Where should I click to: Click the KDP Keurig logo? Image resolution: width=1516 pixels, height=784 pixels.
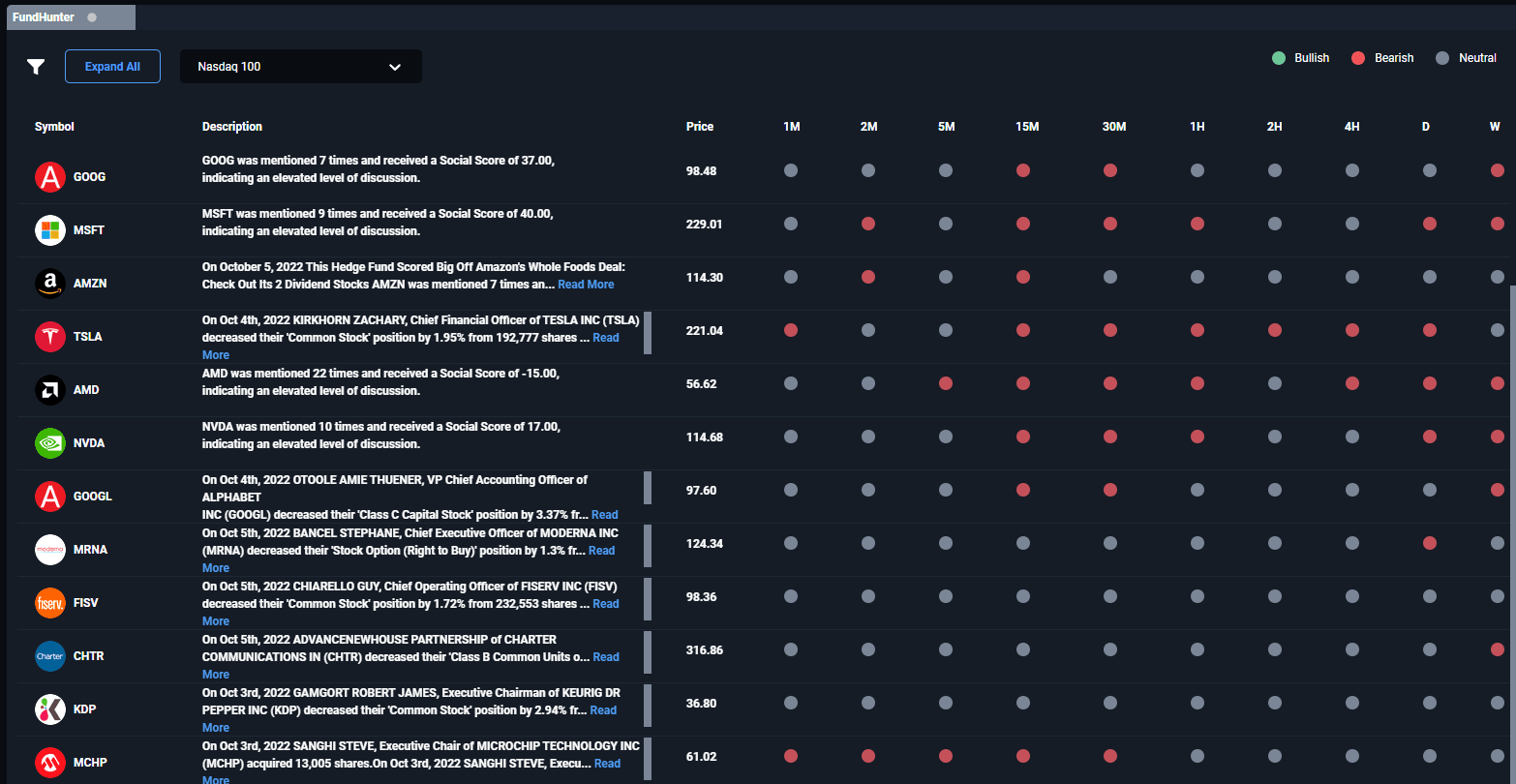(50, 709)
